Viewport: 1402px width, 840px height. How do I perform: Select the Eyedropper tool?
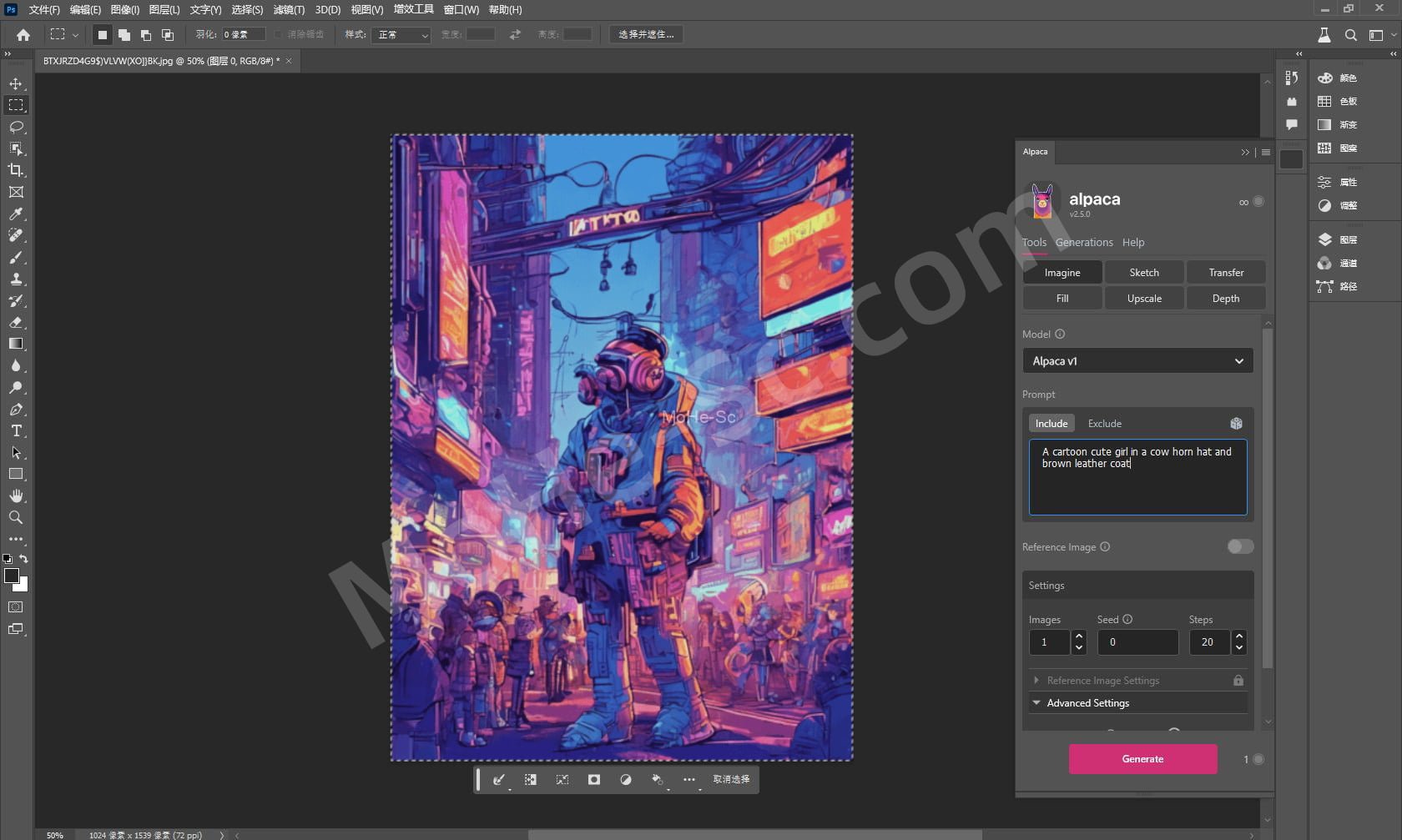point(16,214)
